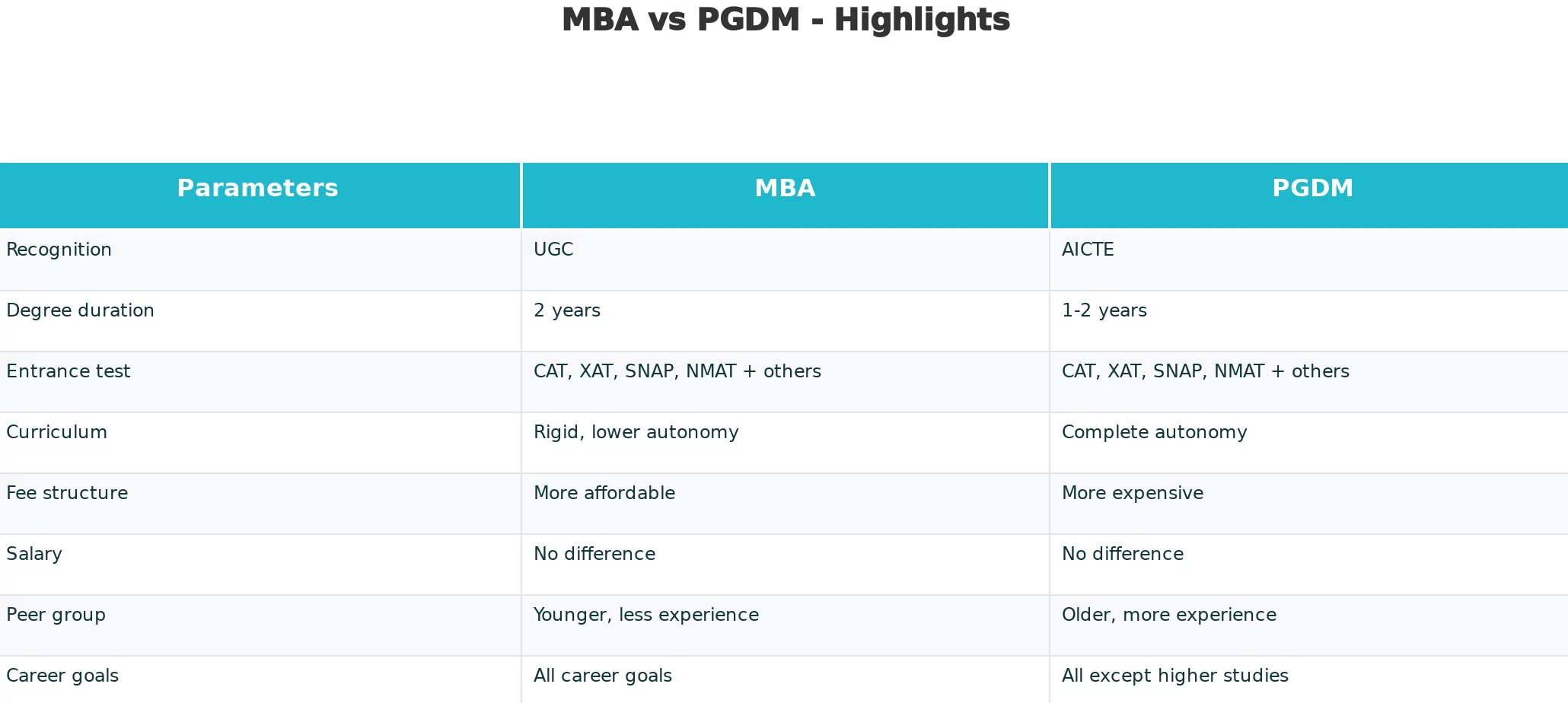The image size is (1568, 703).
Task: Select the Parameters column header
Action: point(257,189)
